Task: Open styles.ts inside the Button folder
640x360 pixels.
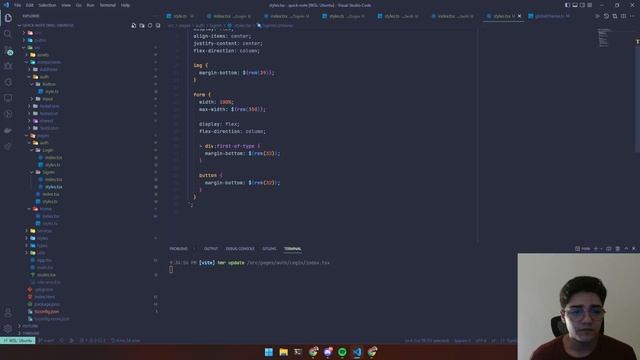Action: pos(51,91)
